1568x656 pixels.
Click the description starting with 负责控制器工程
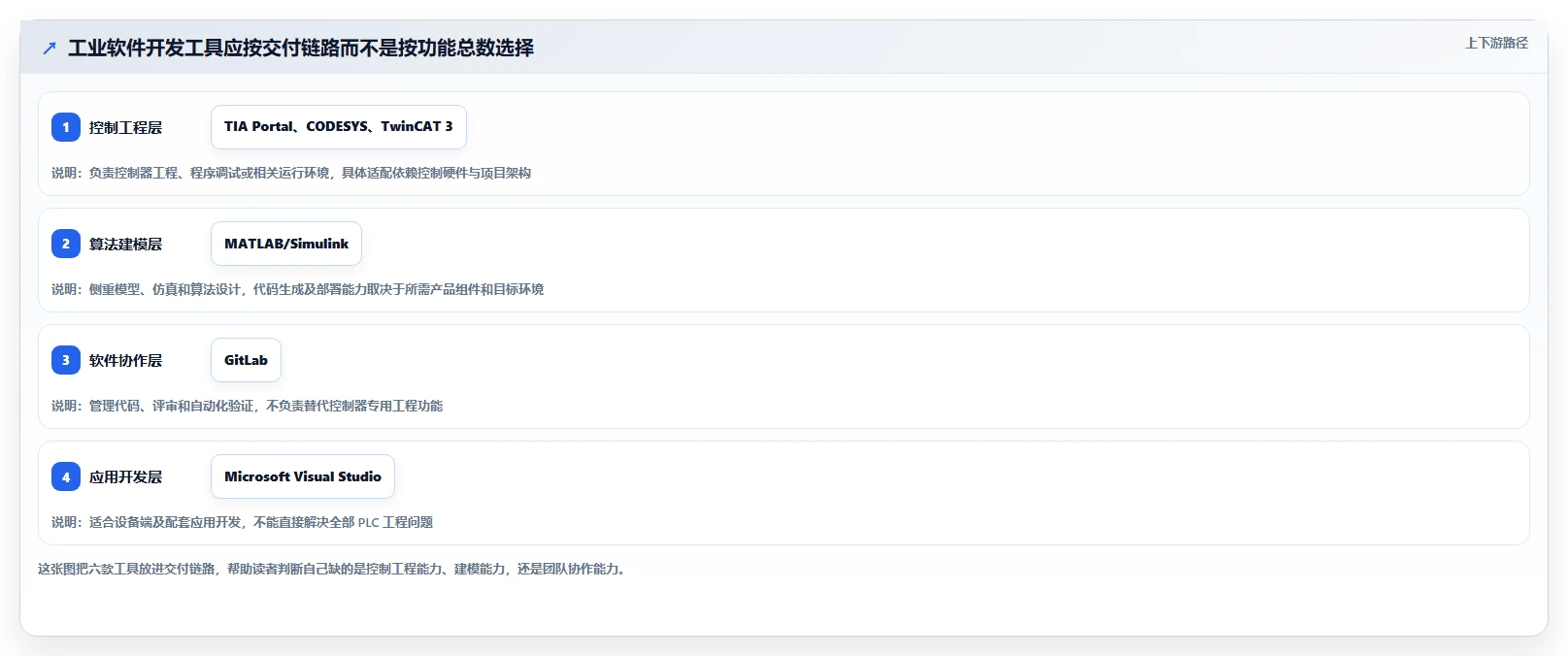291,173
